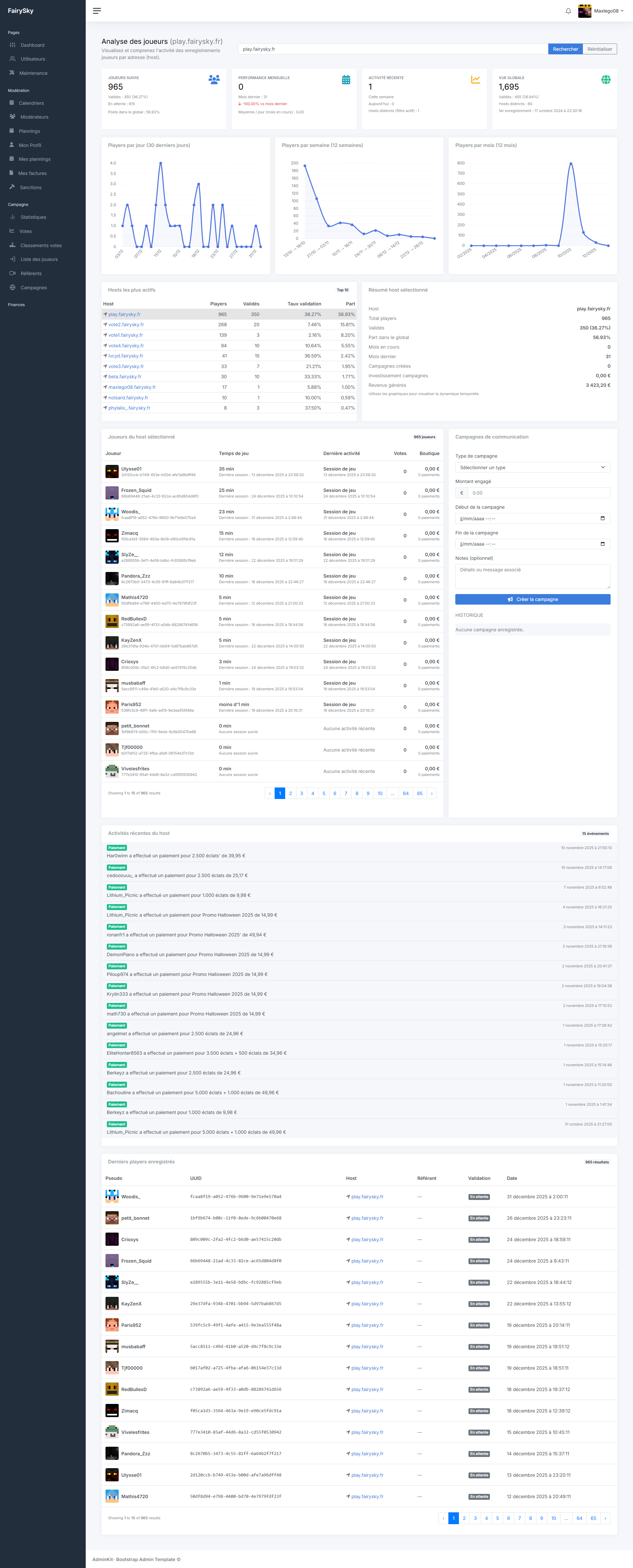
Task: Click the Campagnes globe icon in sidebar
Action: coord(13,287)
